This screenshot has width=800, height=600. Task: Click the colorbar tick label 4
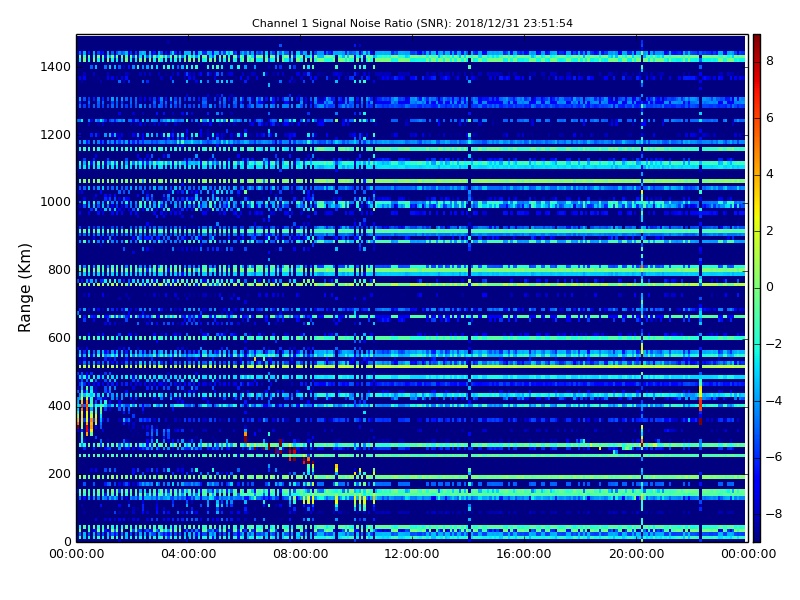(x=770, y=174)
